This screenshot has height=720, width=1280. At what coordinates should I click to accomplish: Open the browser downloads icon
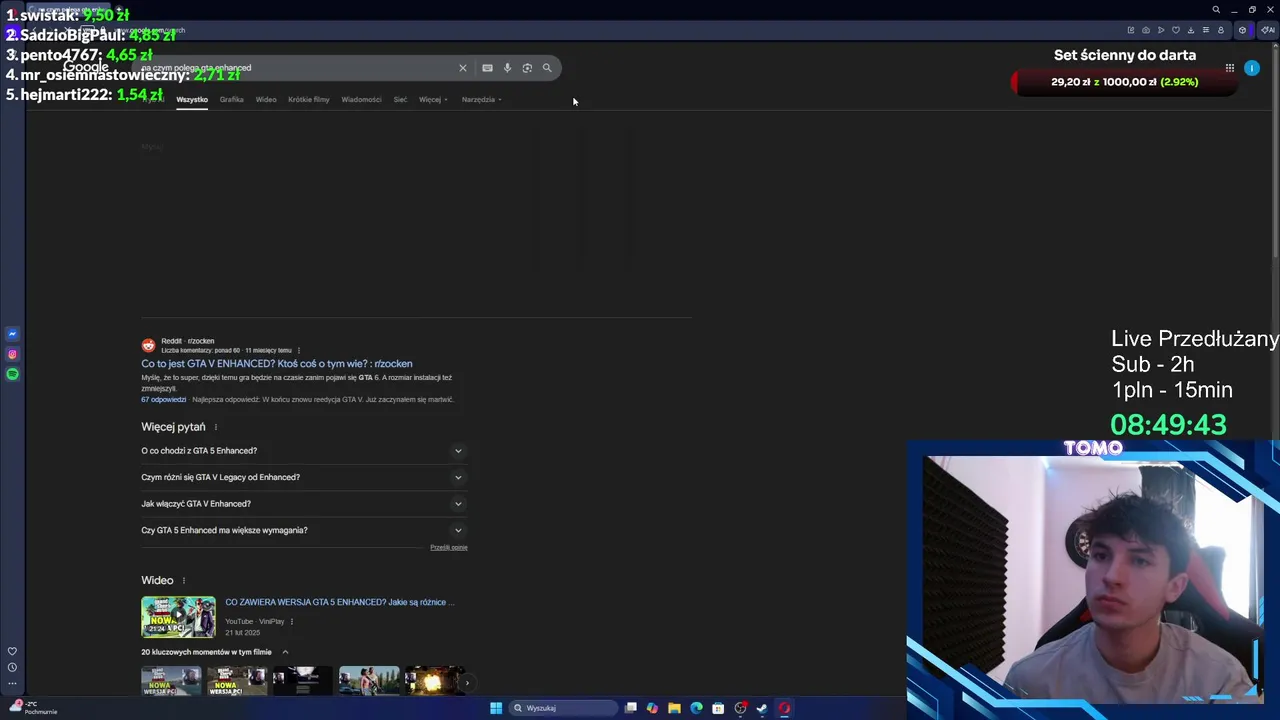[x=1190, y=30]
